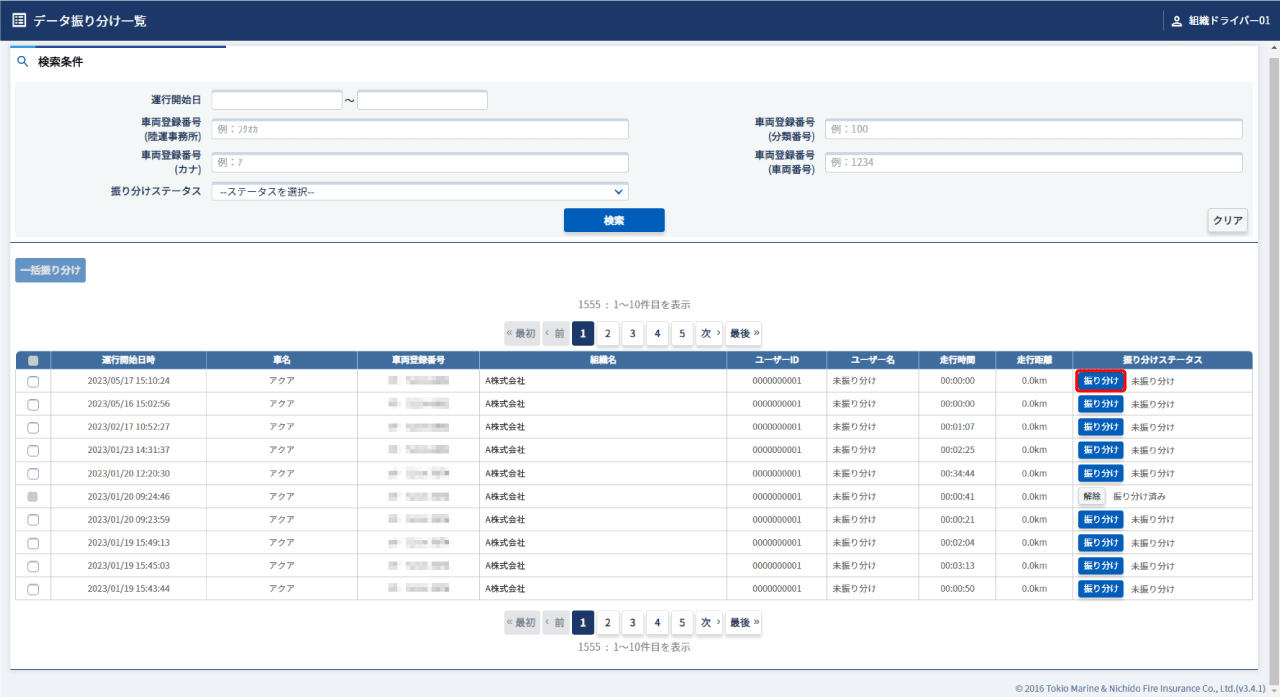Viewport: 1280px width, 697px height.
Task: Check the row dated 2023/05/17 15:10:24
Action: point(33,381)
